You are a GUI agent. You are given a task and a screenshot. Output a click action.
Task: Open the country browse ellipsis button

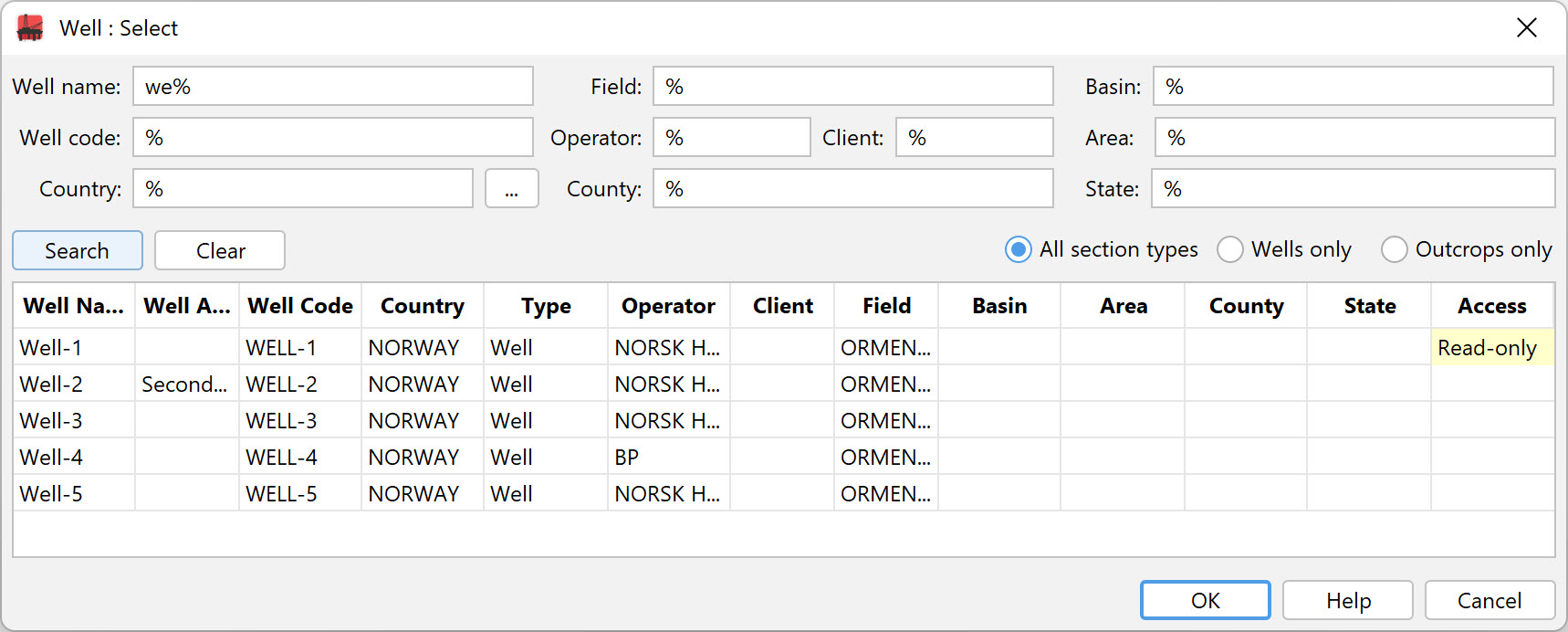[512, 188]
